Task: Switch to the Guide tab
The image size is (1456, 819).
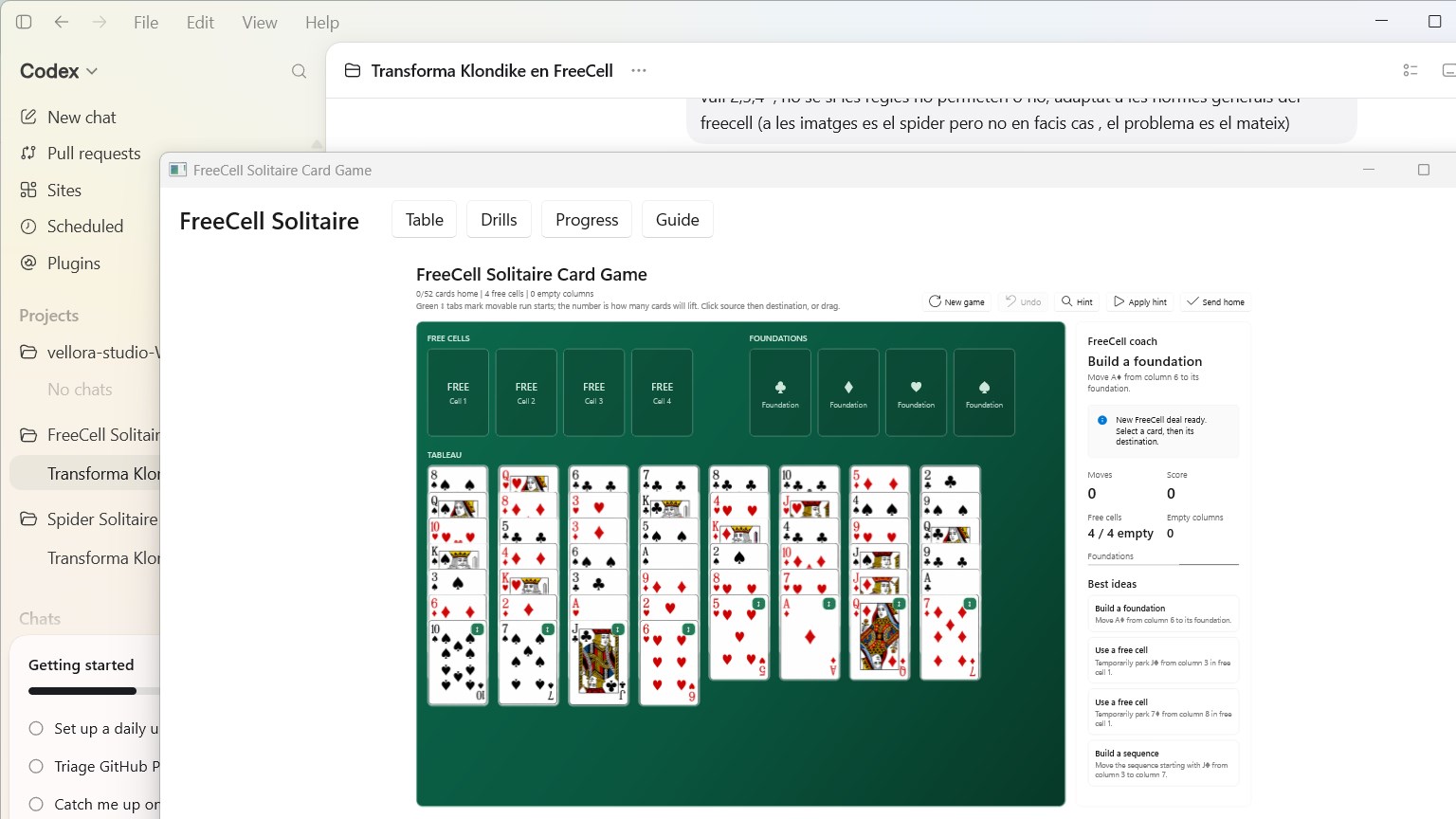Action: coord(678,220)
